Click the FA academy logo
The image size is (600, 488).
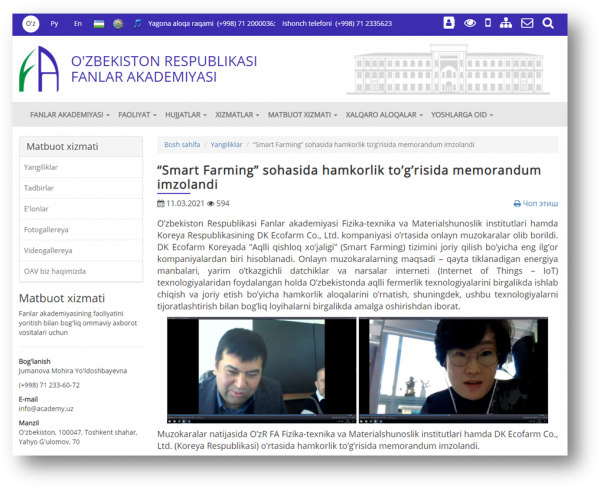coord(39,69)
